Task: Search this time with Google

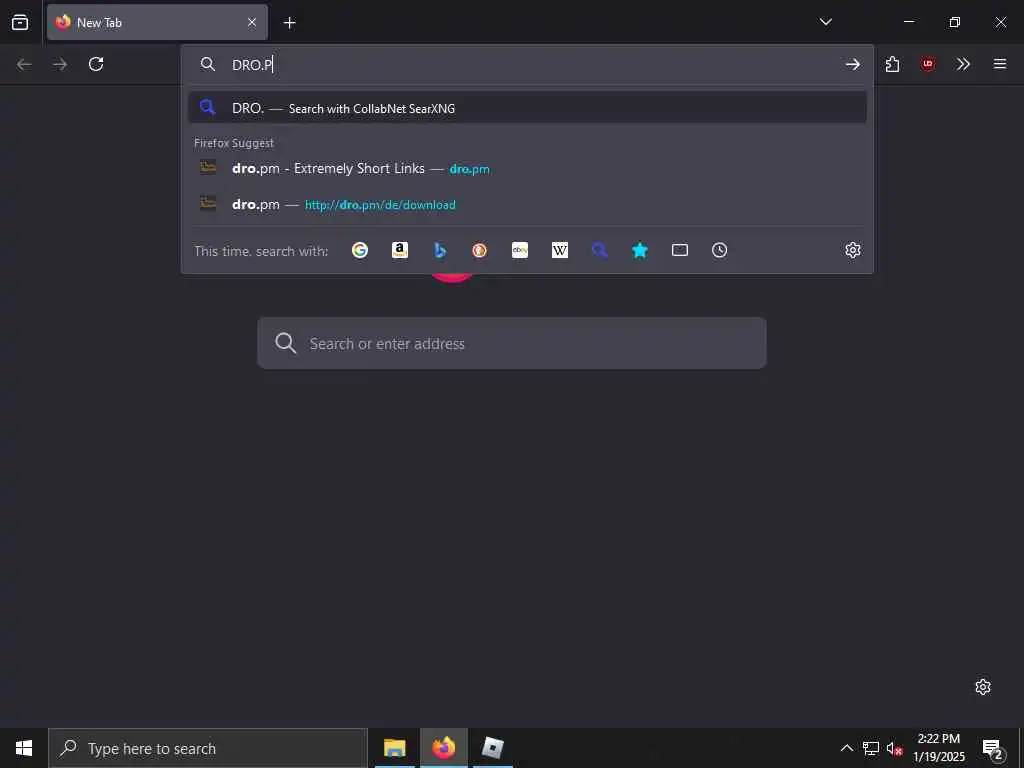Action: point(360,250)
